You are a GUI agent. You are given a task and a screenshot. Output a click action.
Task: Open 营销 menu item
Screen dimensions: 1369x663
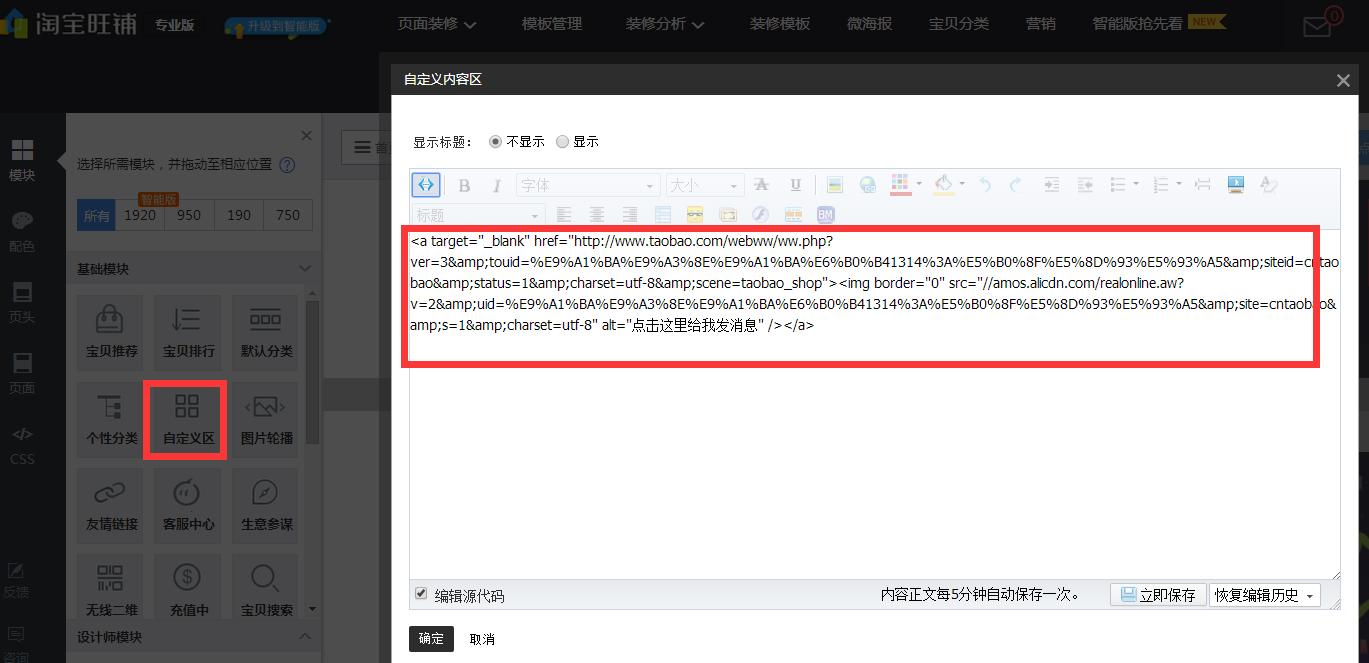point(1040,23)
